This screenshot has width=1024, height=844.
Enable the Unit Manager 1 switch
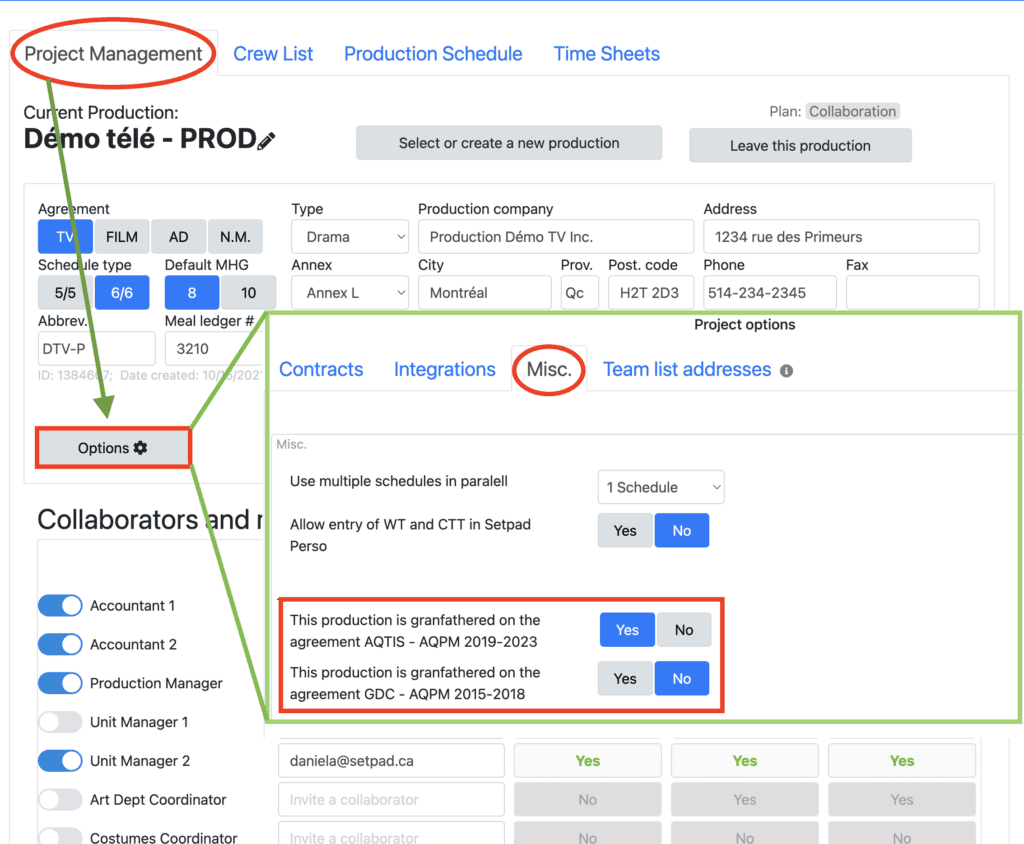click(60, 722)
